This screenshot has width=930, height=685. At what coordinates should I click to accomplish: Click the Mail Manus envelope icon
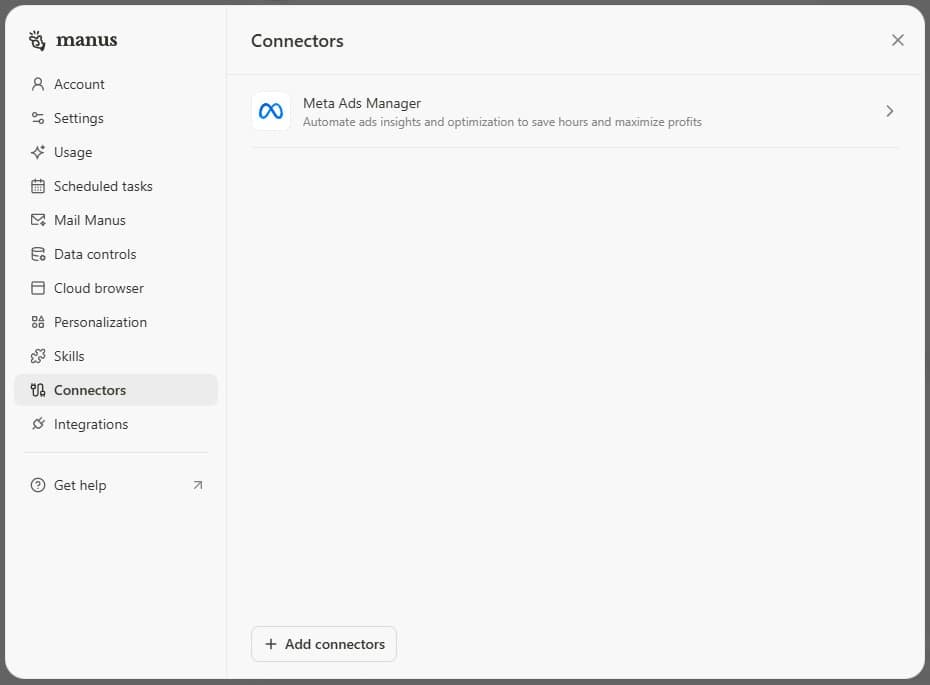point(38,220)
